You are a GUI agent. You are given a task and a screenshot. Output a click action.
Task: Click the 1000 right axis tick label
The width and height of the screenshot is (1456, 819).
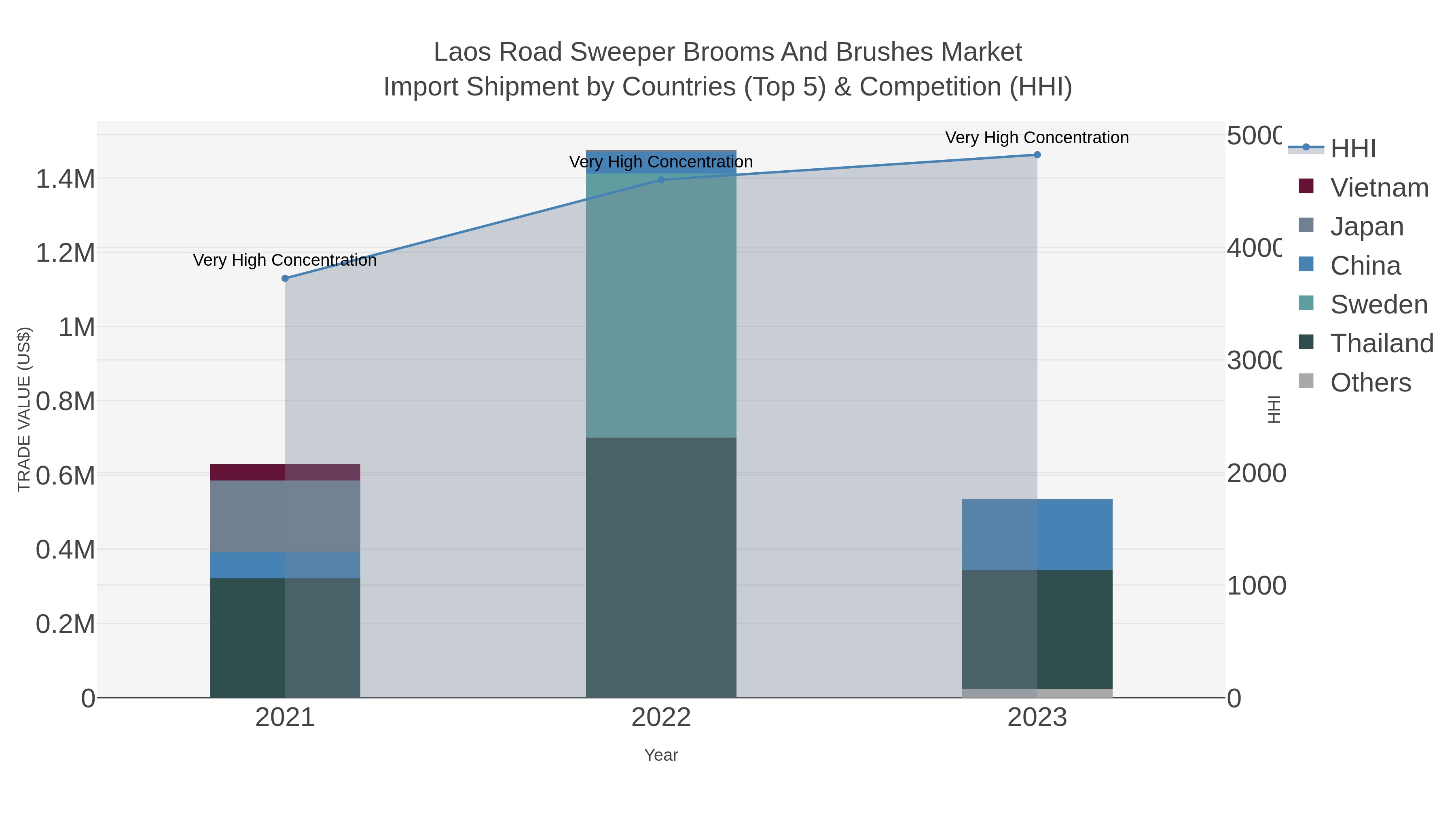point(1257,586)
